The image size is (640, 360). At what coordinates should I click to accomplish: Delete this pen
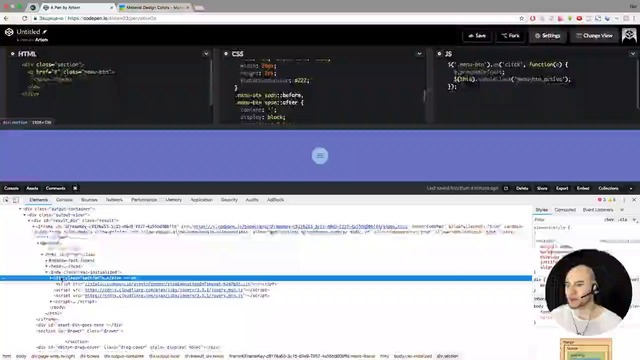(522, 188)
